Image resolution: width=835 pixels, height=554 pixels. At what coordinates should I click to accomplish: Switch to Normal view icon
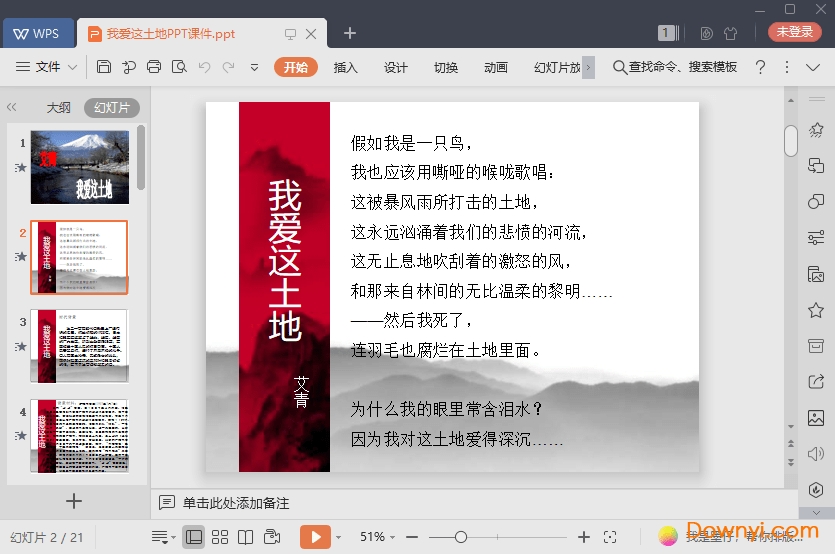click(194, 537)
